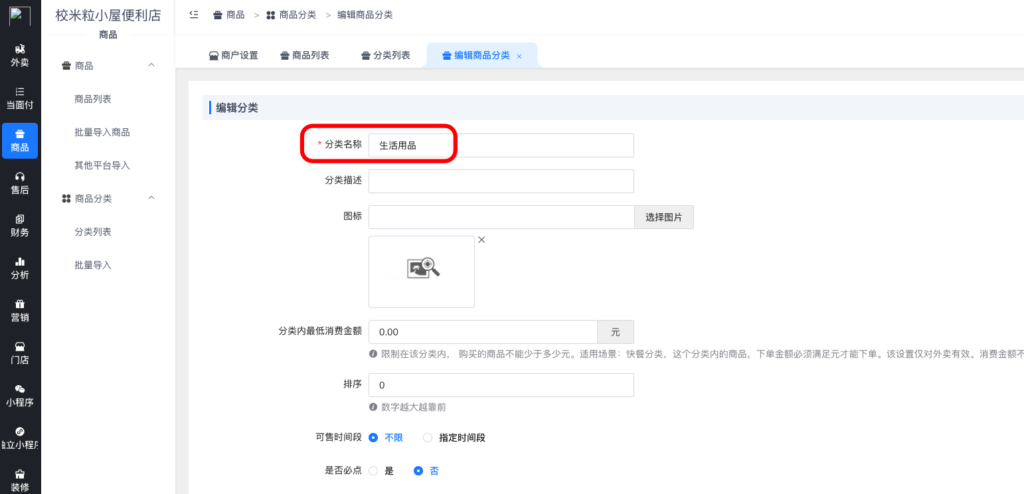The width and height of the screenshot is (1024, 494).
Task: Click the broken logo image at top left
Action: click(x=20, y=16)
